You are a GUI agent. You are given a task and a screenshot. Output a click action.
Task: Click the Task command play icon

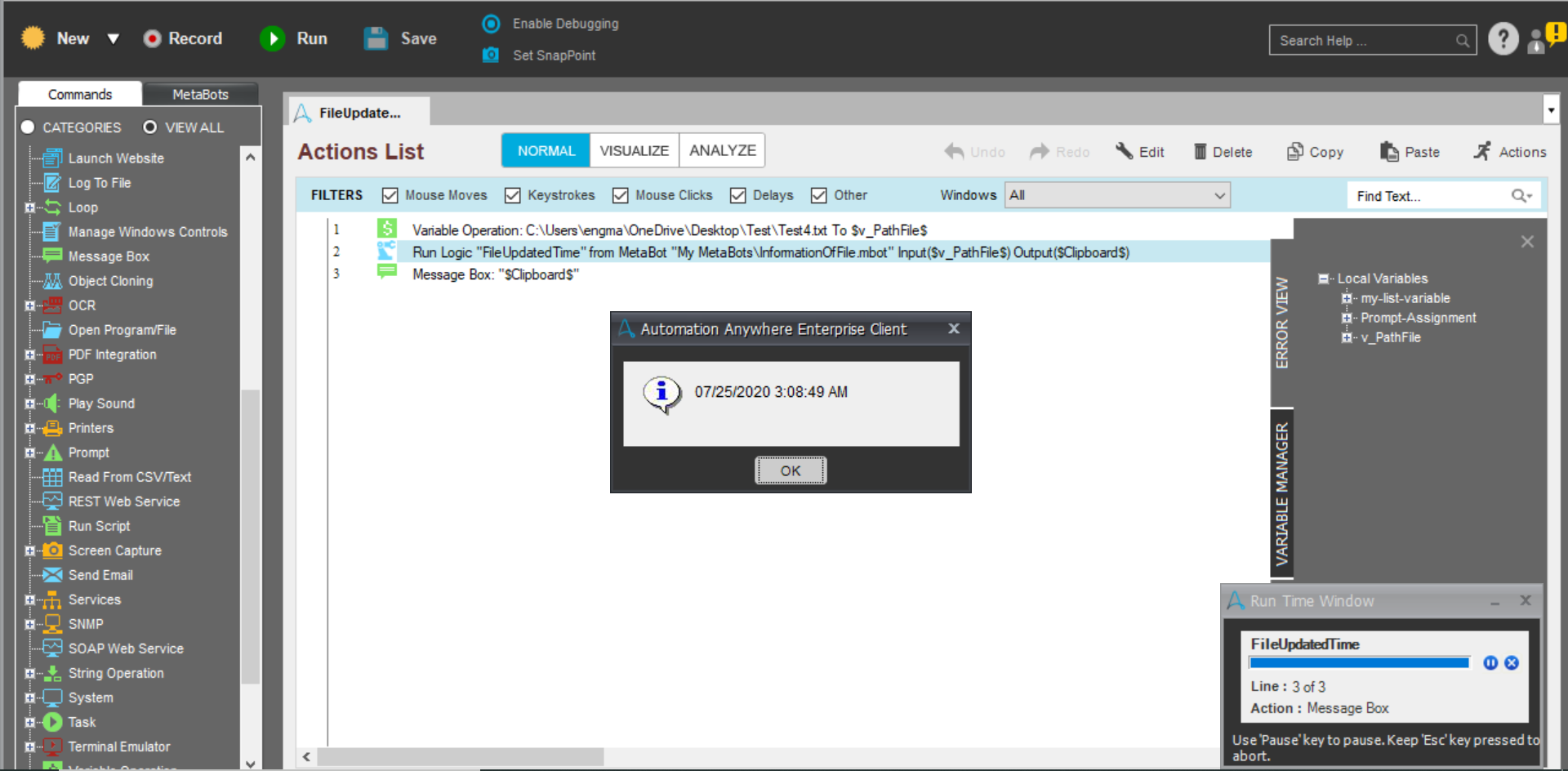[52, 721]
